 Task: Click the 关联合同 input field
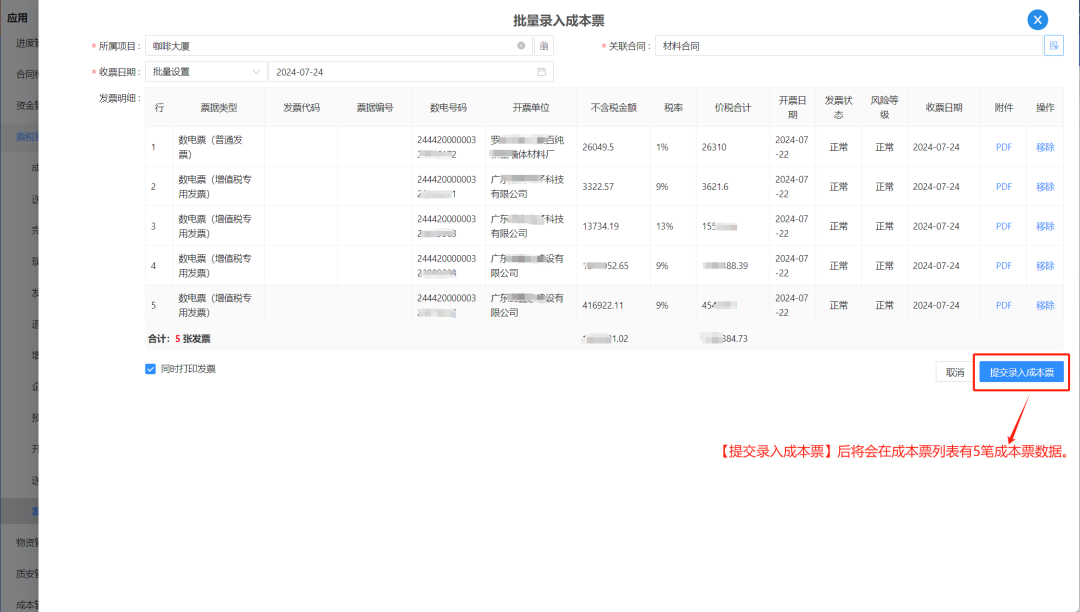click(848, 46)
